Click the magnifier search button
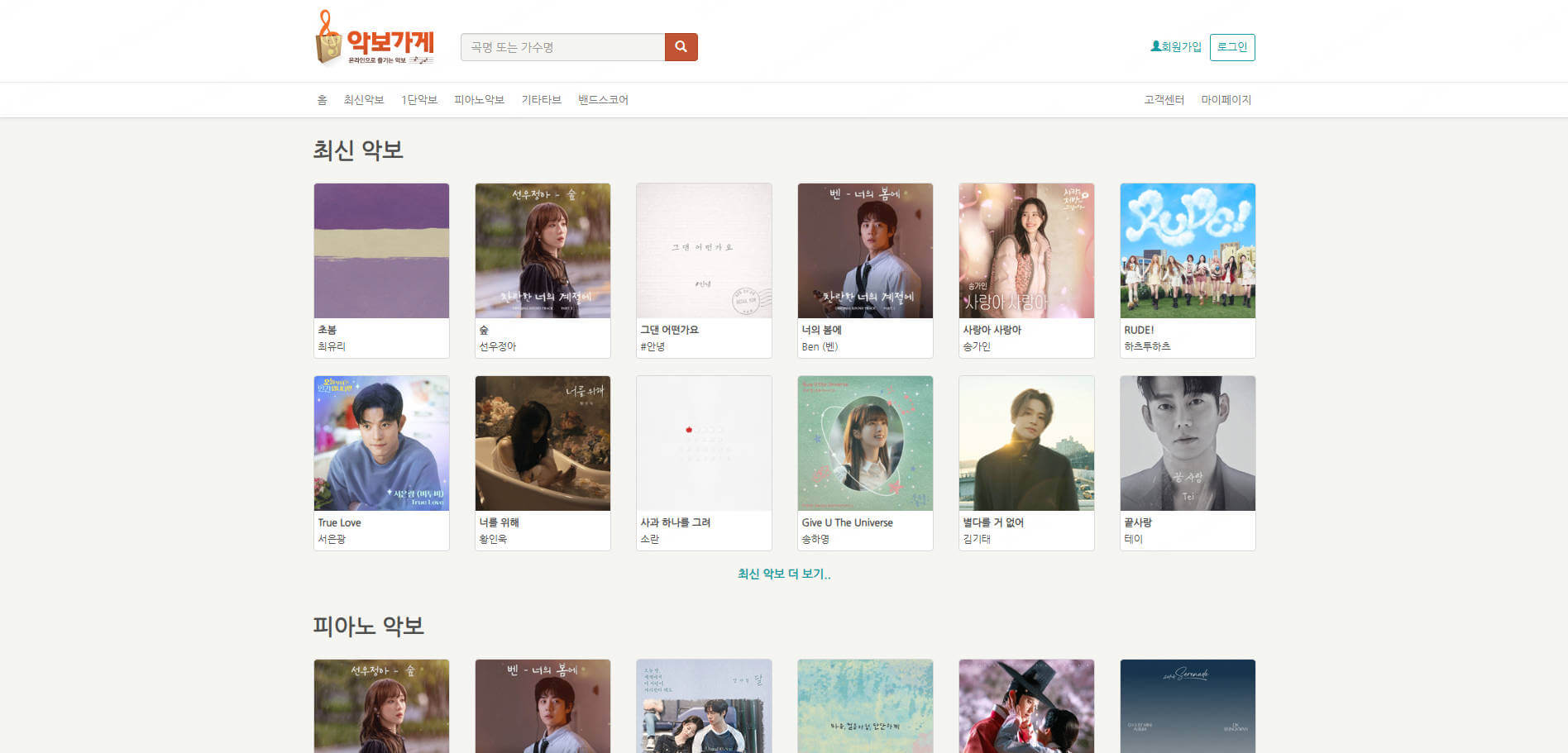The height and width of the screenshot is (753, 1568). [x=681, y=47]
